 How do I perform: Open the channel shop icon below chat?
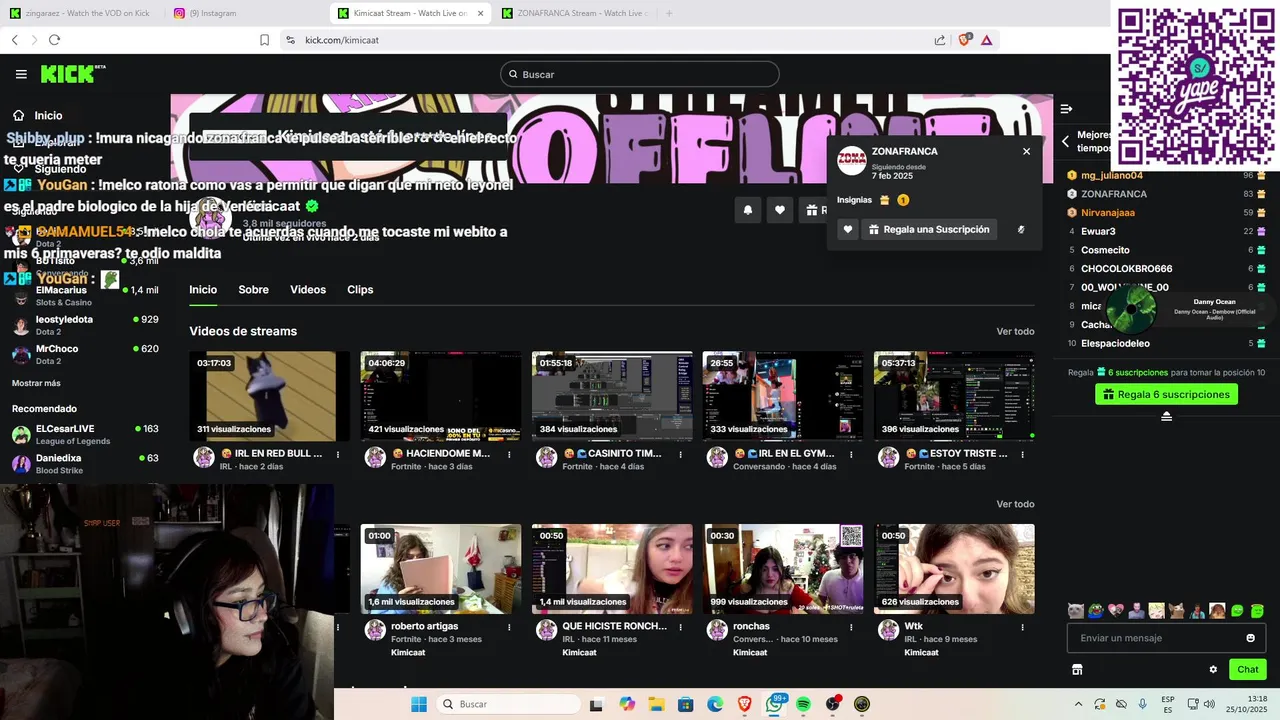[x=1077, y=670]
